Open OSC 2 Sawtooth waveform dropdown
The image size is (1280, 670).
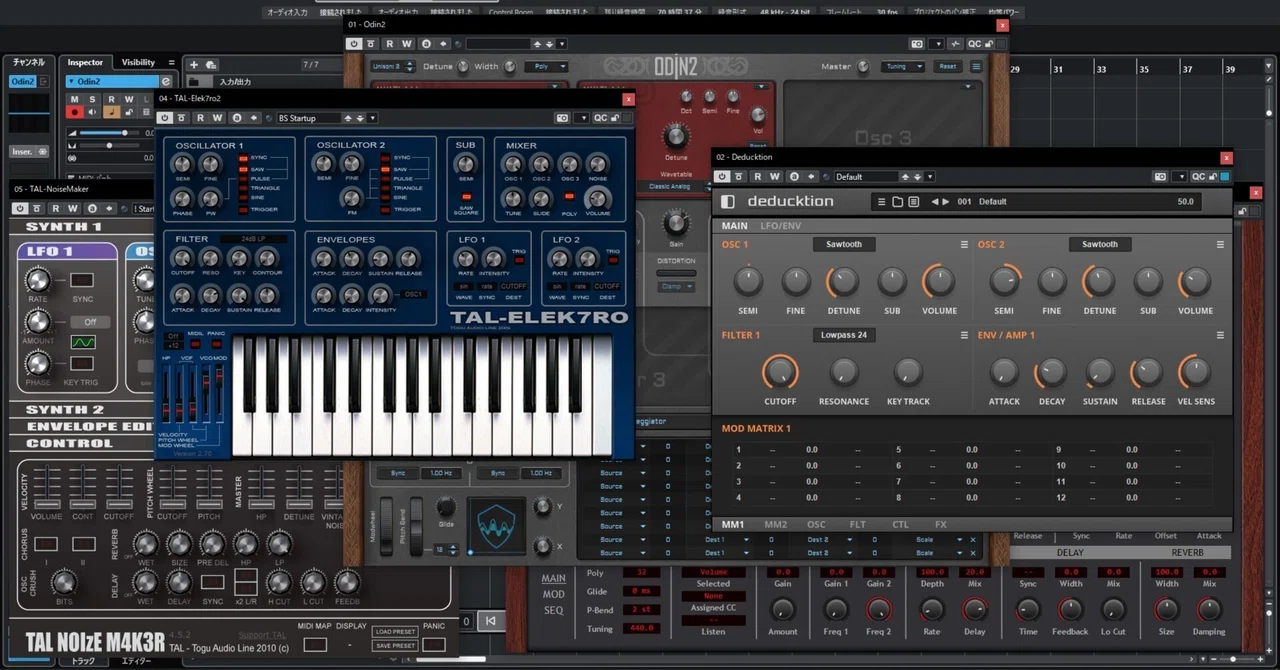1100,244
